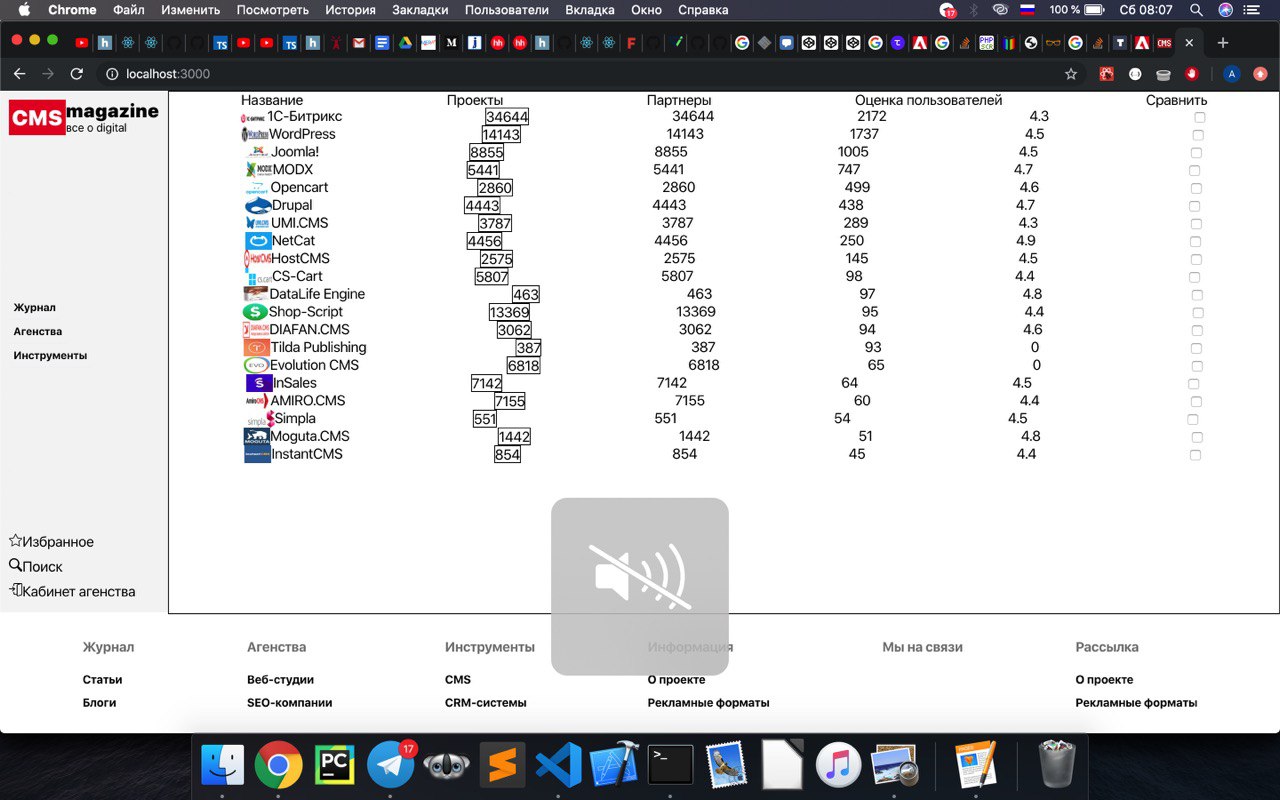Viewport: 1280px width, 800px height.
Task: Toggle the compare checkbox for MODX
Action: (1194, 171)
